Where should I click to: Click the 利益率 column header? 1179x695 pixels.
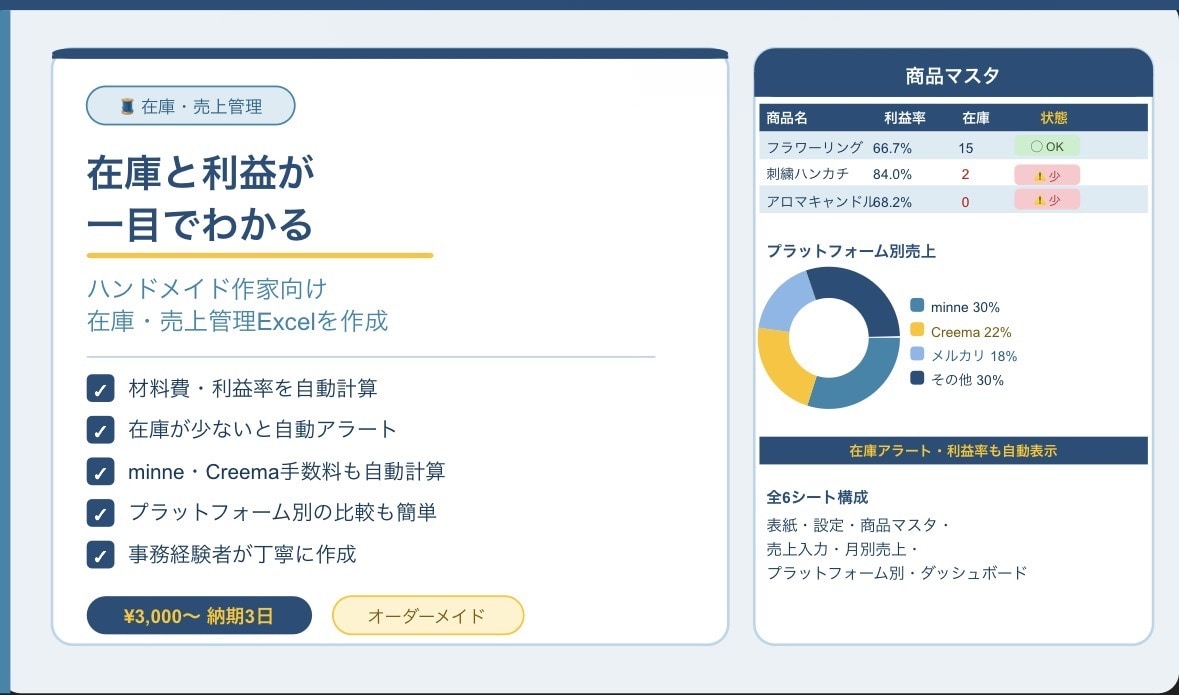coord(905,118)
